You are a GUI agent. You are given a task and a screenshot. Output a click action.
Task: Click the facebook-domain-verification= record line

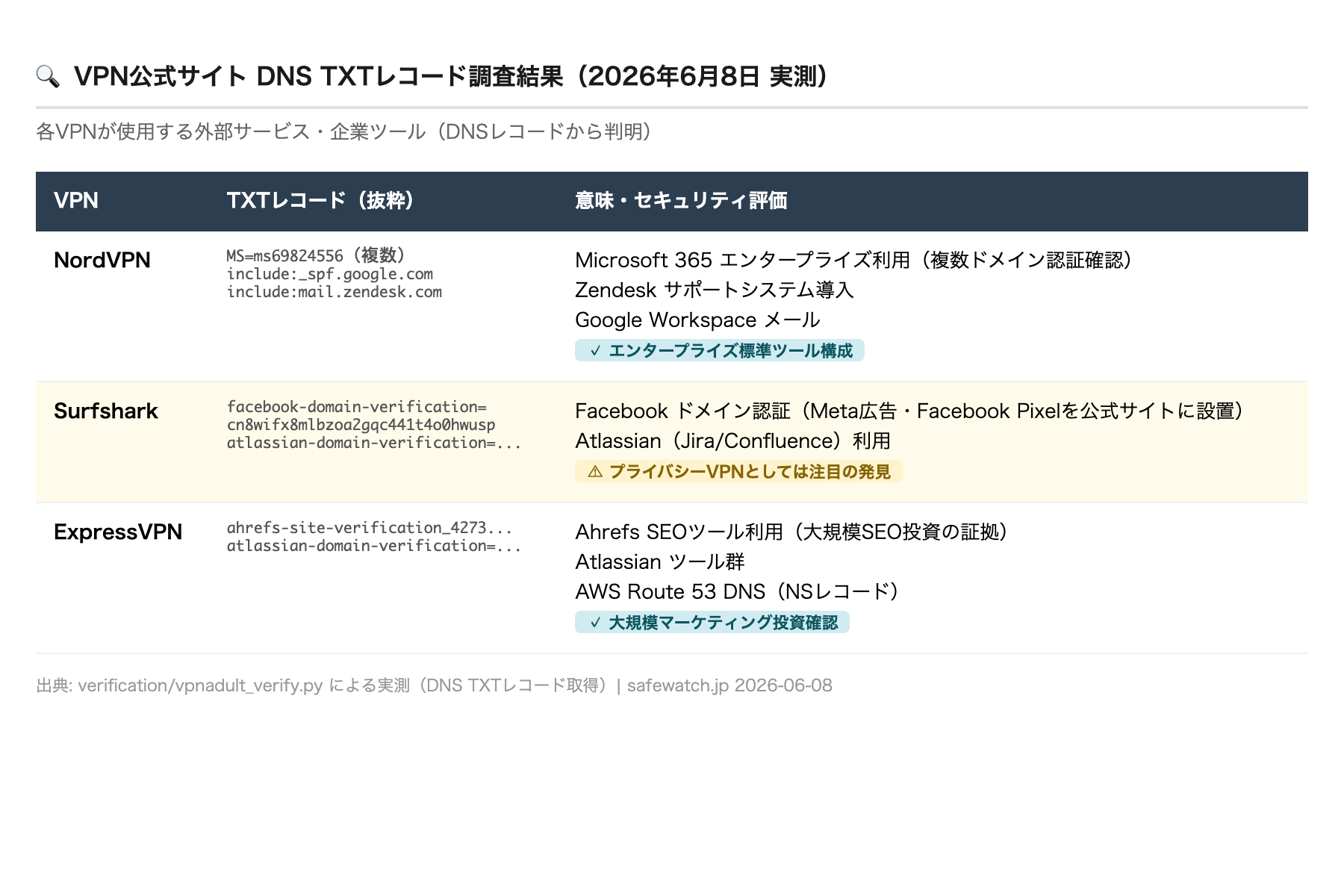pos(357,407)
